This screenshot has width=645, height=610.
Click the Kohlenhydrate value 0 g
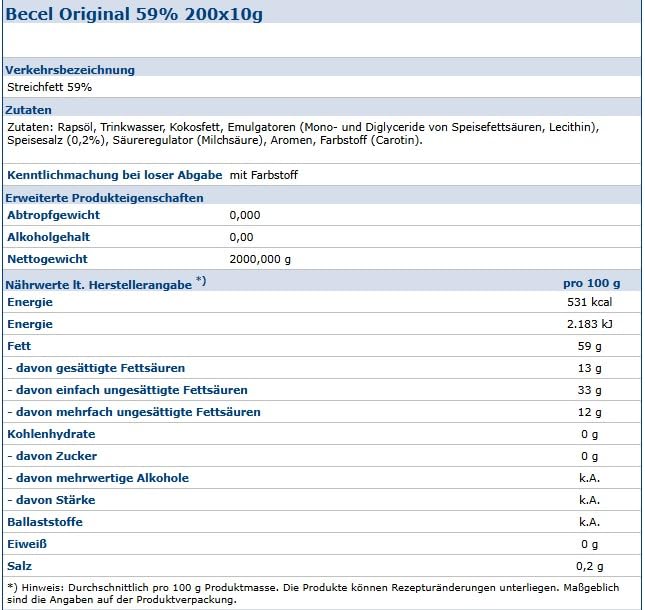click(x=589, y=434)
